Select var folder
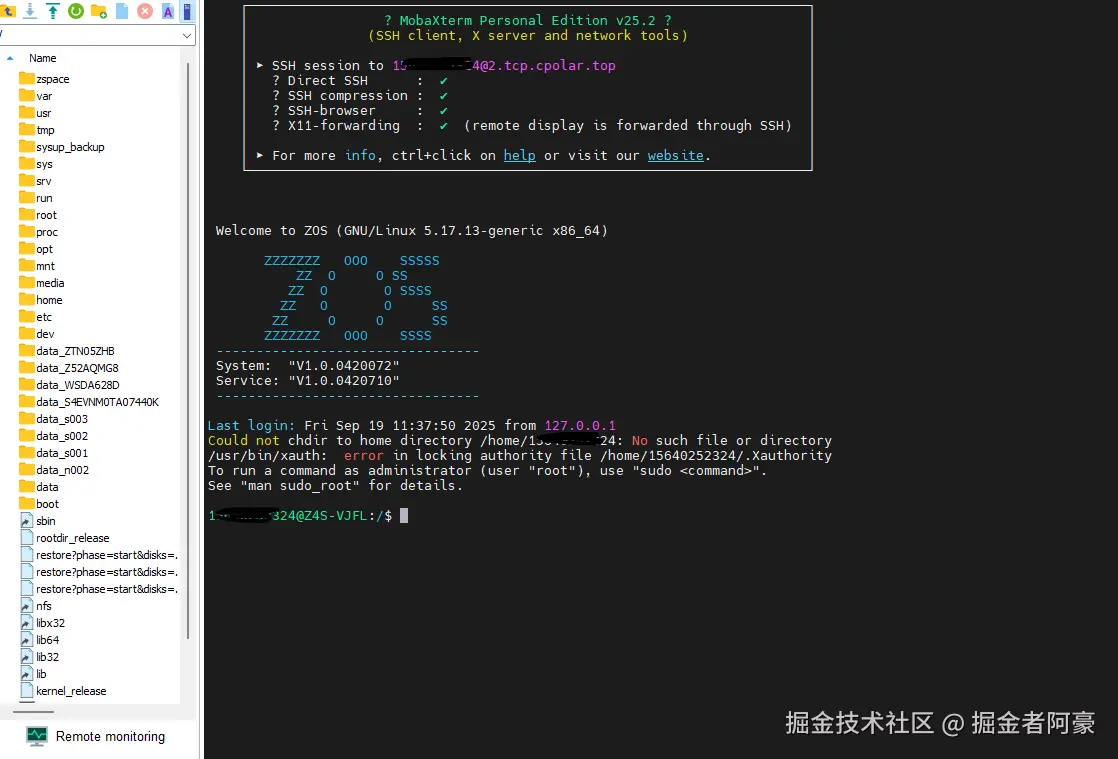Image resolution: width=1118 pixels, height=759 pixels. (36, 96)
